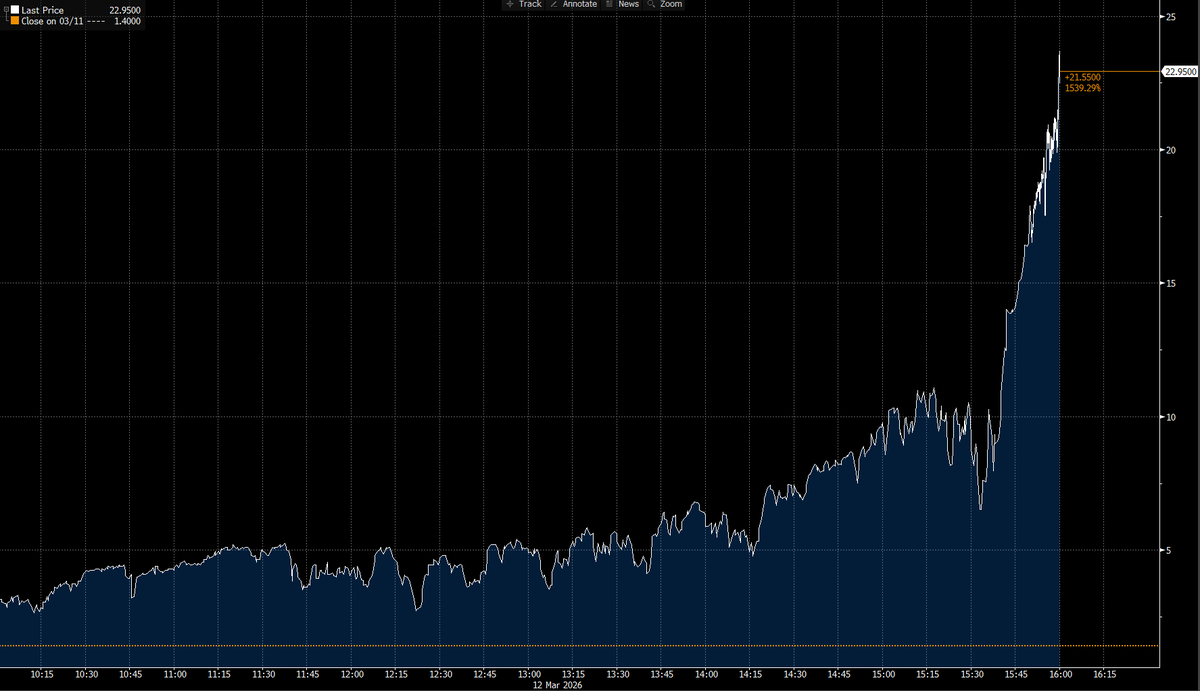Click the 22.9500 last-price axis tag
Image resolution: width=1200 pixels, height=691 pixels.
[x=1179, y=71]
